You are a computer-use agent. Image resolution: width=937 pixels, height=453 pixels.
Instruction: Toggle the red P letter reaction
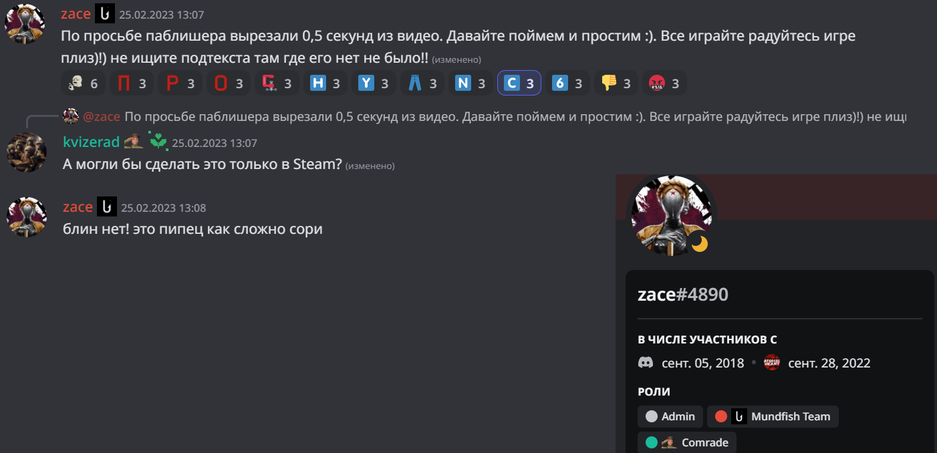[x=180, y=83]
